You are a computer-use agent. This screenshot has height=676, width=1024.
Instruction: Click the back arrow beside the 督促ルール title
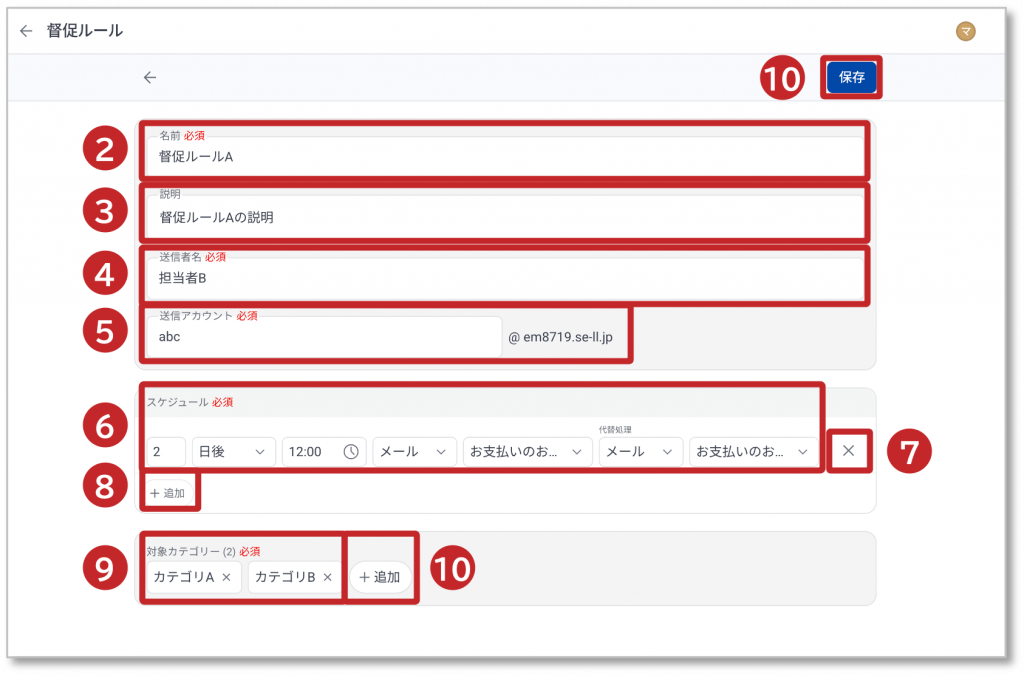tap(26, 31)
